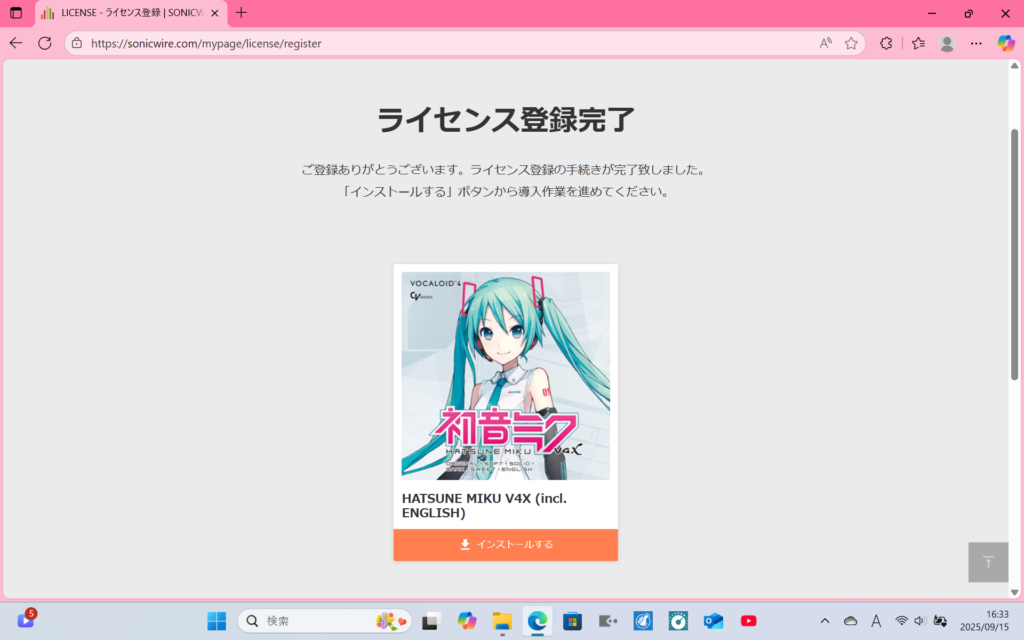
Task: Expand the Edge settings and more menu
Action: 976,43
